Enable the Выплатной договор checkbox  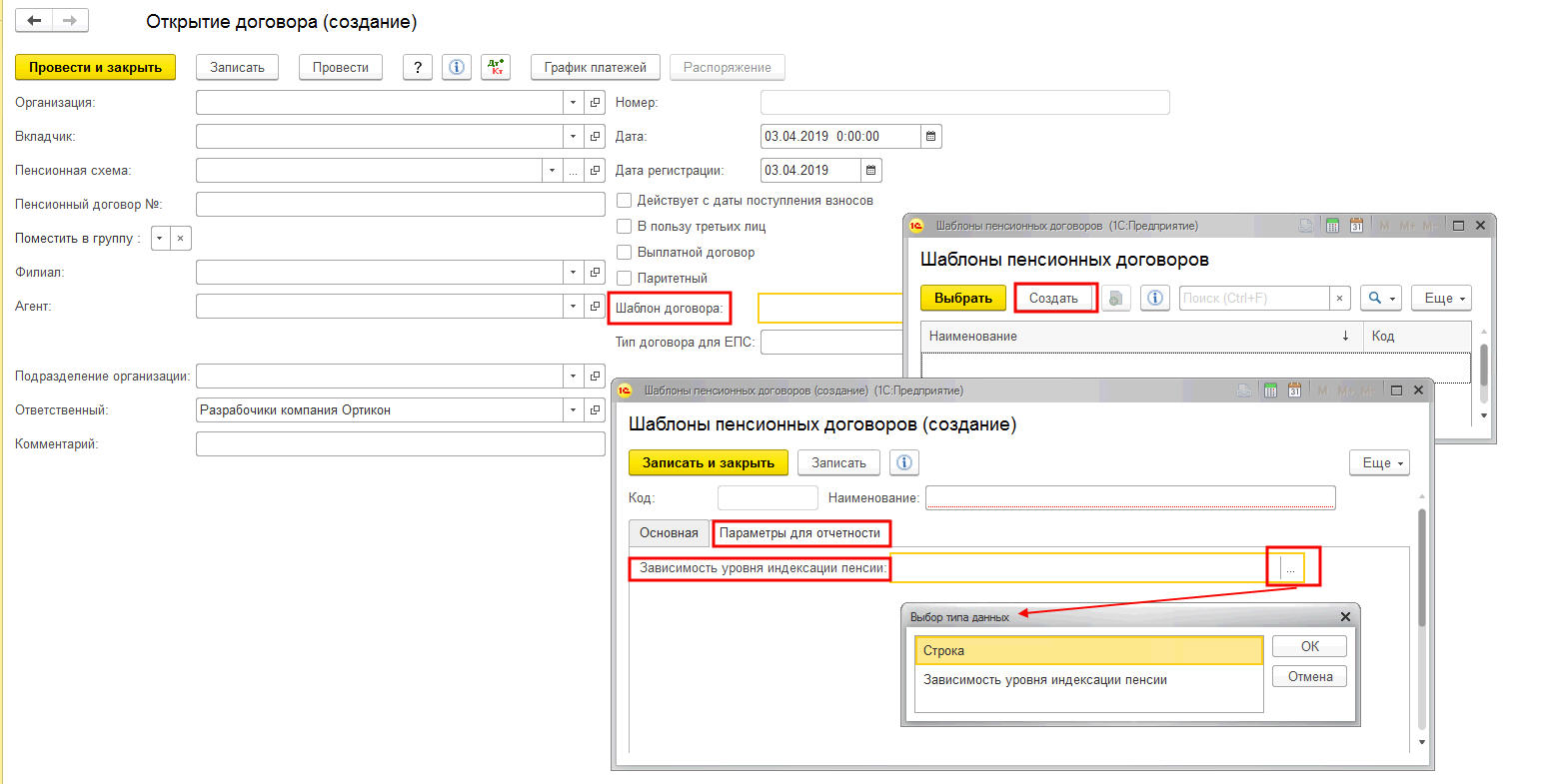(625, 252)
